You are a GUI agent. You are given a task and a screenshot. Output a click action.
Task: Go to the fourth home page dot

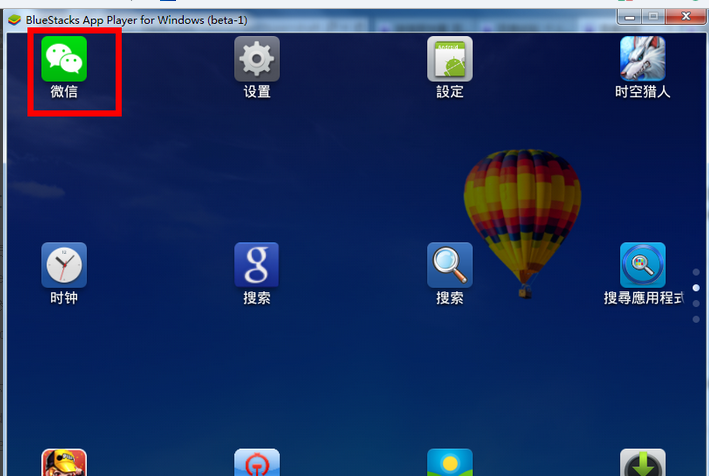click(x=696, y=319)
